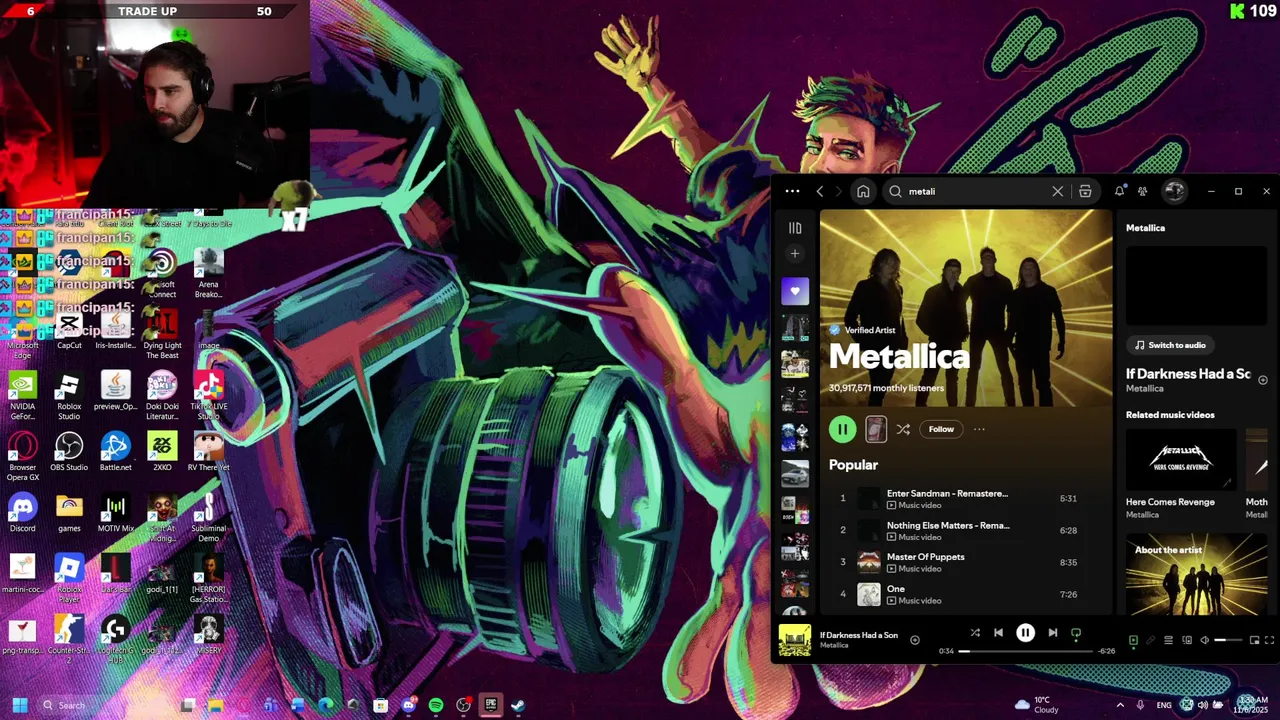Skip to next track

pos(1052,633)
